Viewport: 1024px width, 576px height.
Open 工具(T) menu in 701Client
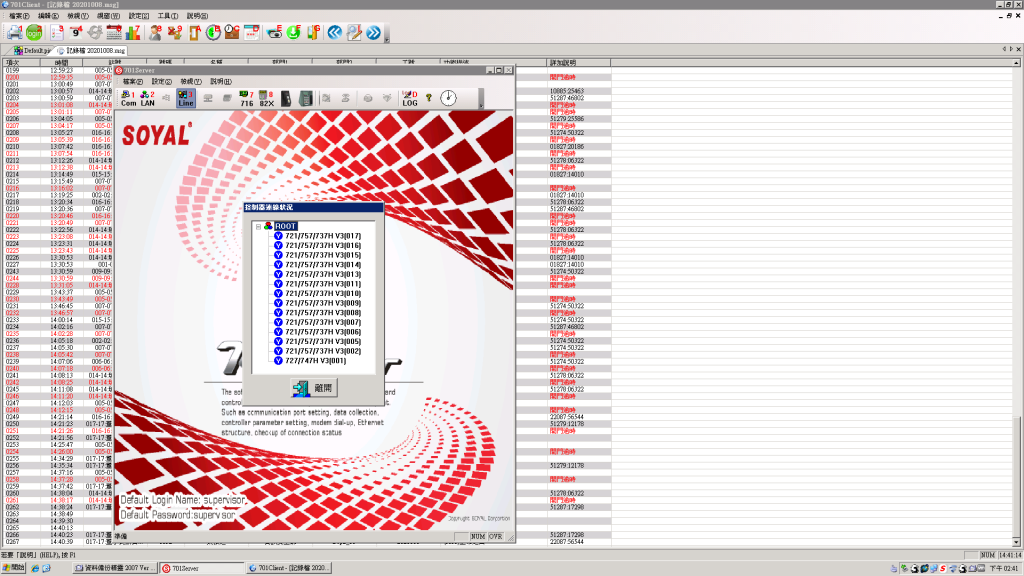pos(168,16)
